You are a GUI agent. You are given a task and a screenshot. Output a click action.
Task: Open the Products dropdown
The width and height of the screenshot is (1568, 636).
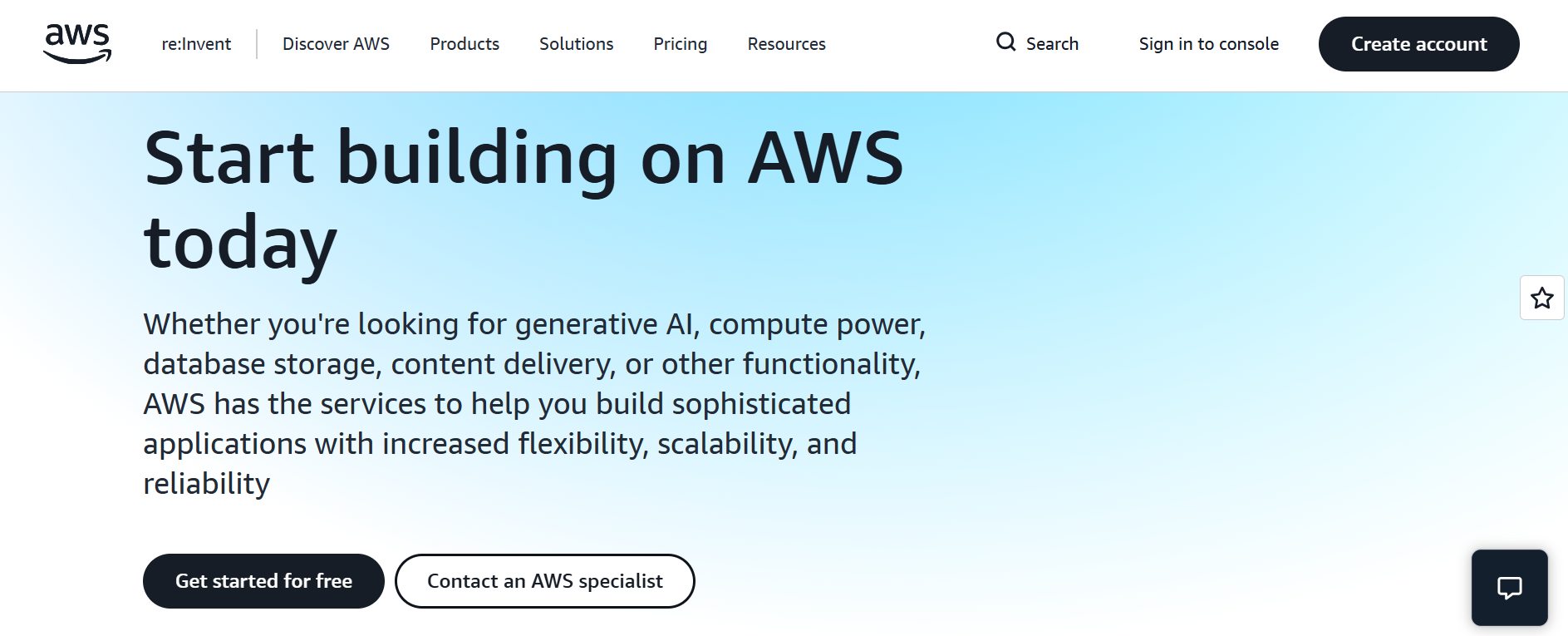[x=464, y=44]
